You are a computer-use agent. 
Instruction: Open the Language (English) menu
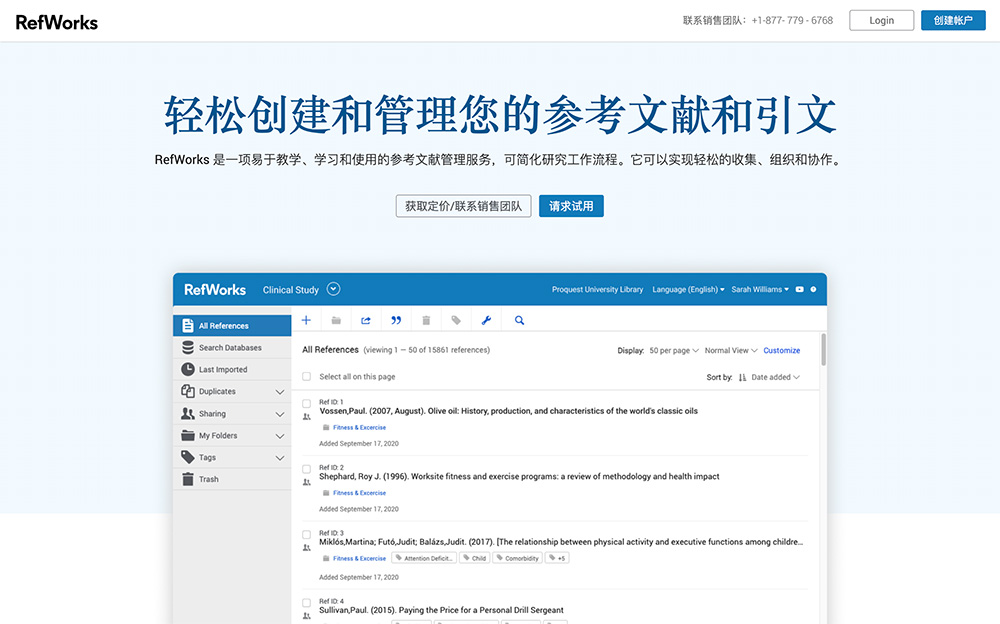688,290
